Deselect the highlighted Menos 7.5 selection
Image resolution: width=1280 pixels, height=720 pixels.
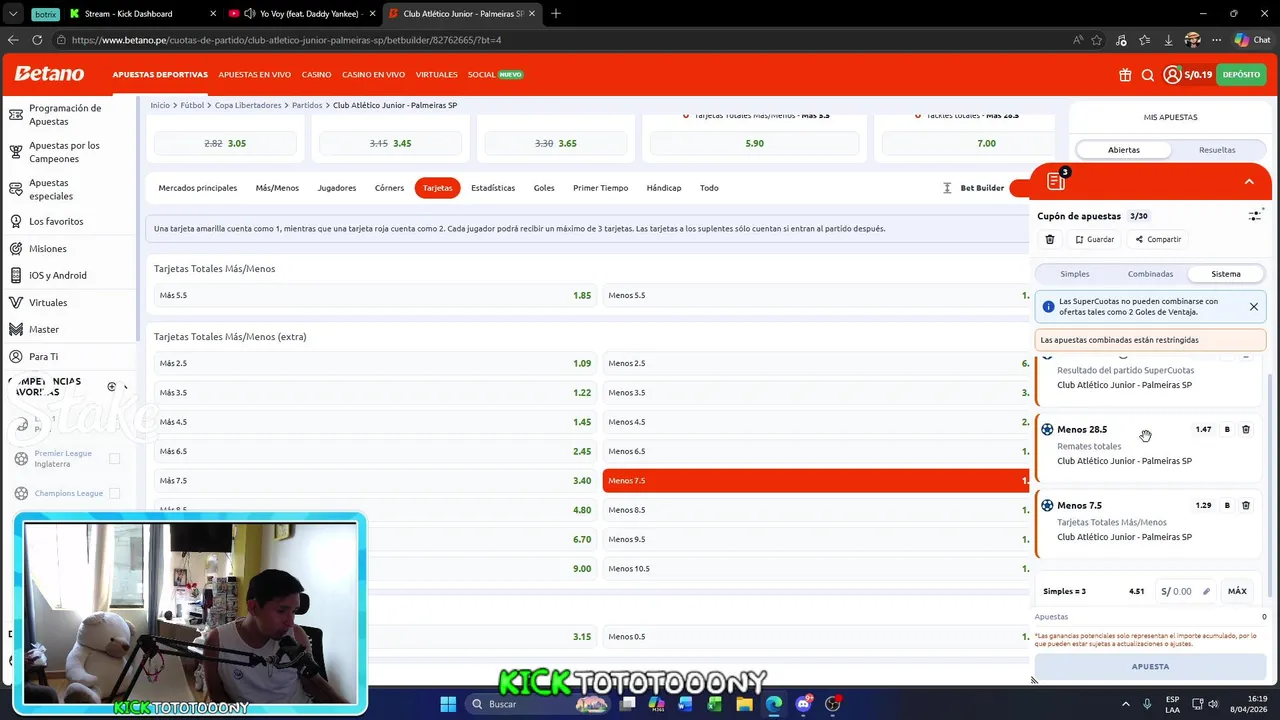point(816,480)
